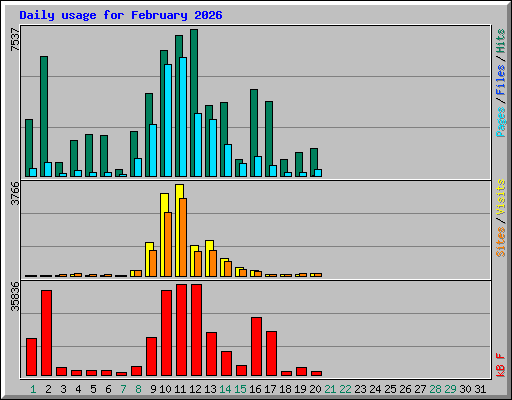
Task: Click the orange sites bar for day 13
Action: point(213,263)
